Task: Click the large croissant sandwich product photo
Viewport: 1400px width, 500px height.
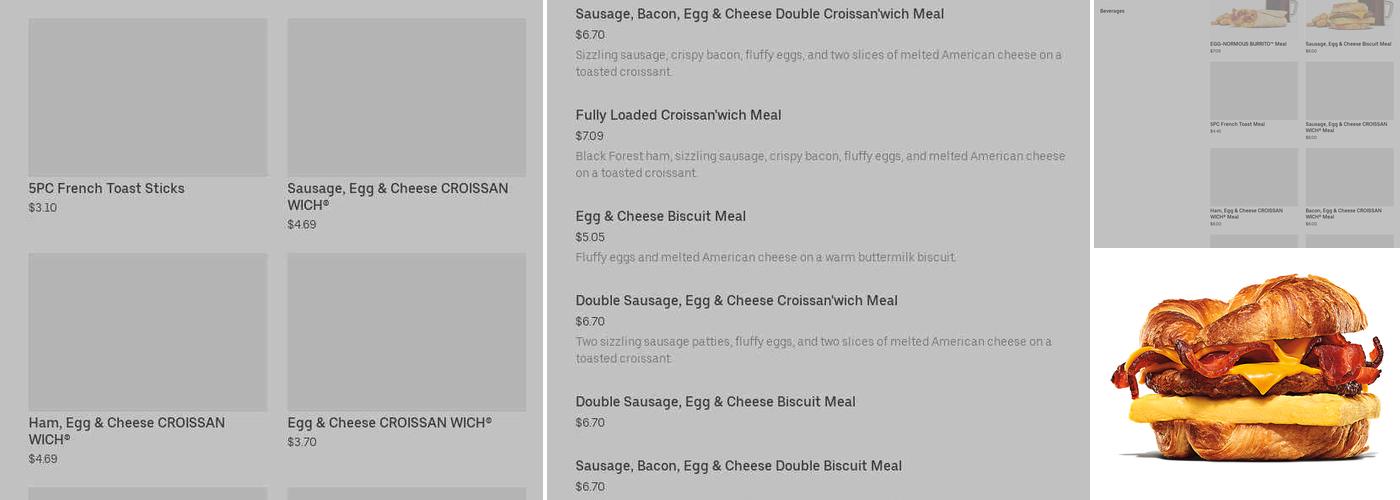Action: click(1247, 370)
